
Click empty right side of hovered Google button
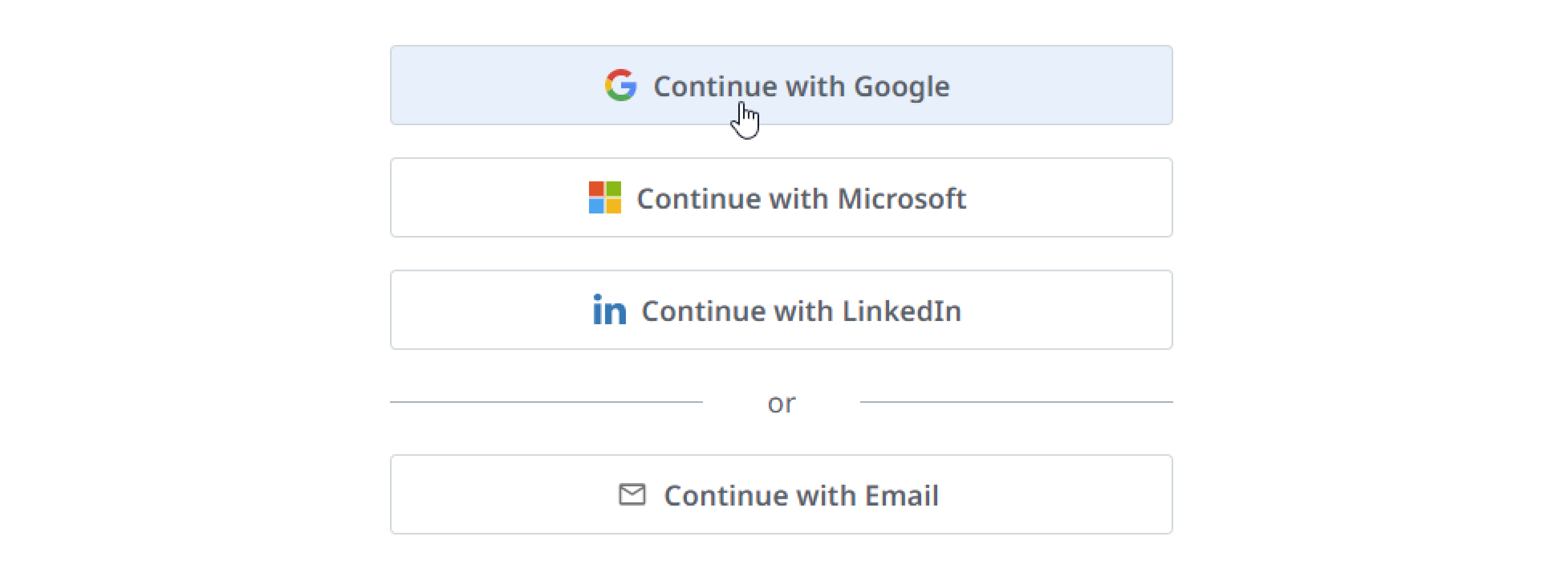[x=1071, y=85]
